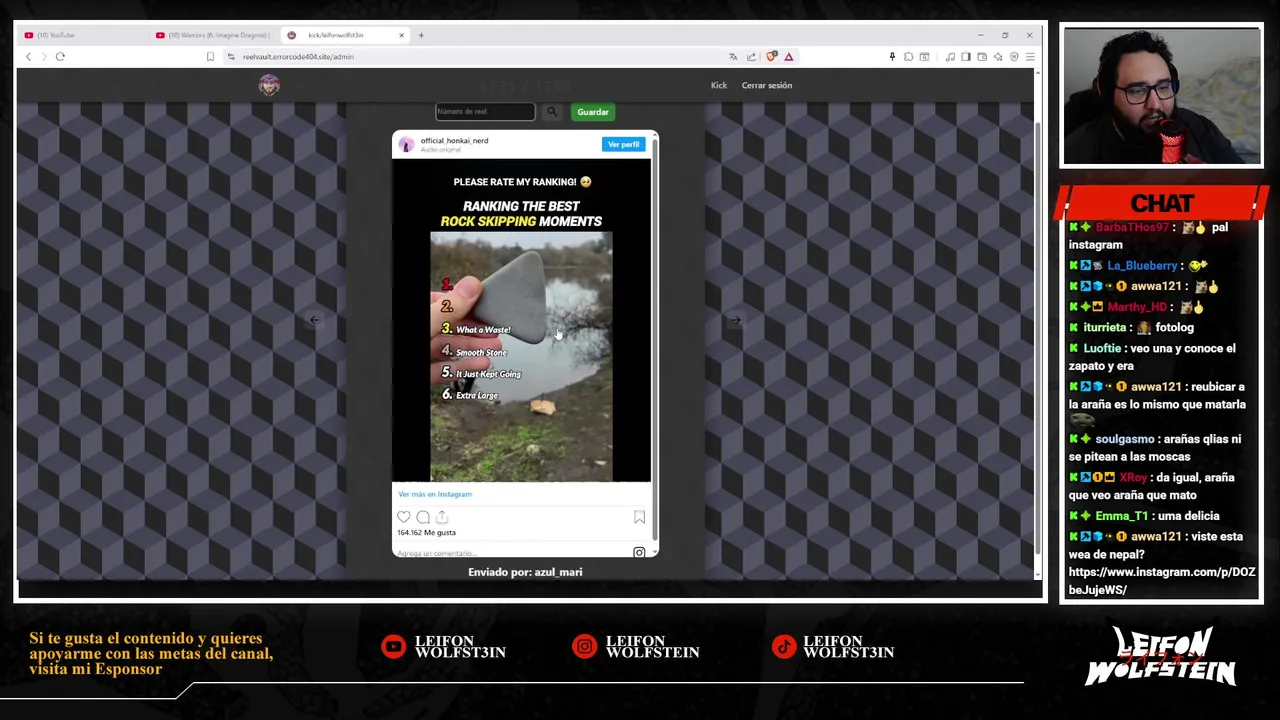Click the site avatar logo in header
This screenshot has height=720, width=1280.
point(269,86)
